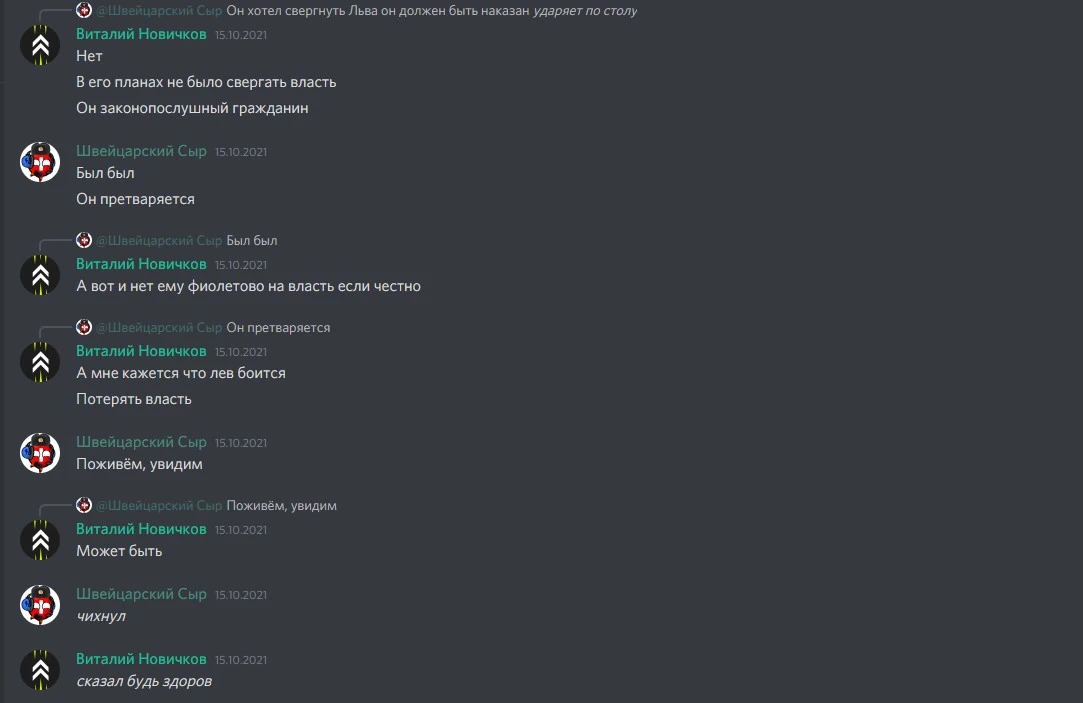The height and width of the screenshot is (703, 1083).
Task: Click Виталий Новичков avatar by «Может быть»
Action: coord(40,540)
